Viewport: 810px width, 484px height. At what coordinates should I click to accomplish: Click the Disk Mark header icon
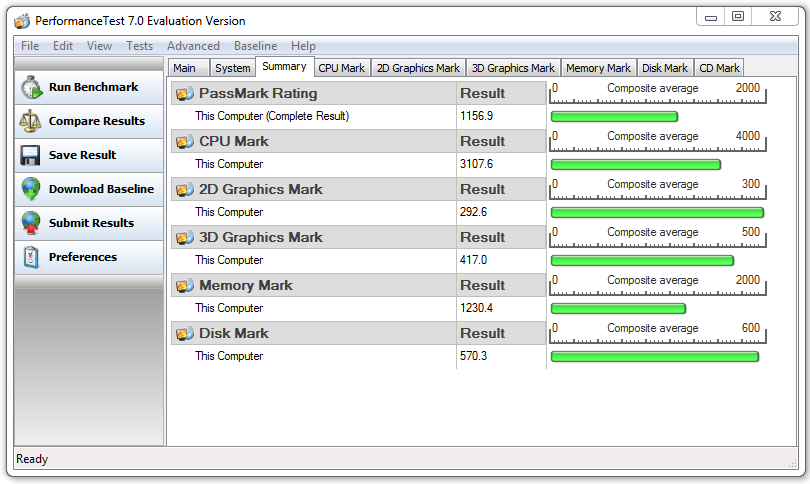pos(184,334)
